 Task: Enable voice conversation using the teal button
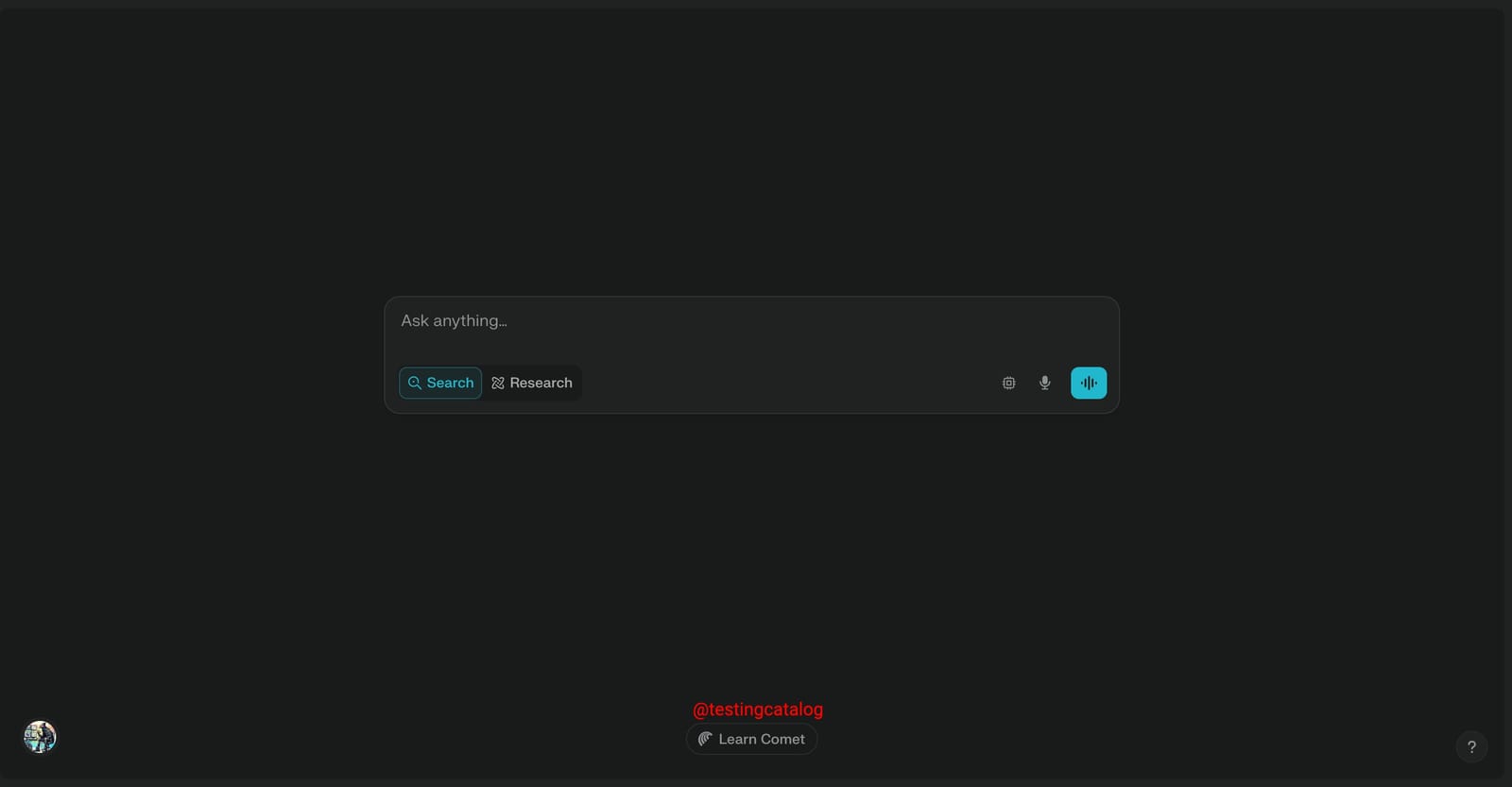[1088, 383]
